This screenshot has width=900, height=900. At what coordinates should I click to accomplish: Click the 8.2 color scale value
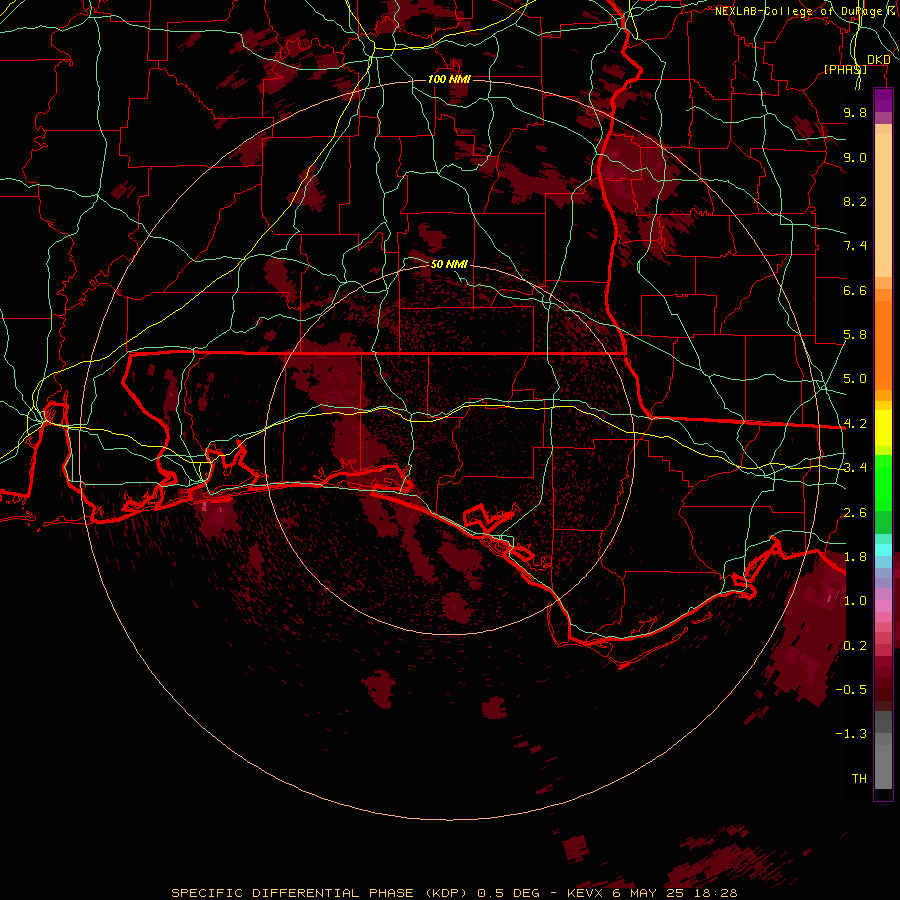click(x=855, y=201)
